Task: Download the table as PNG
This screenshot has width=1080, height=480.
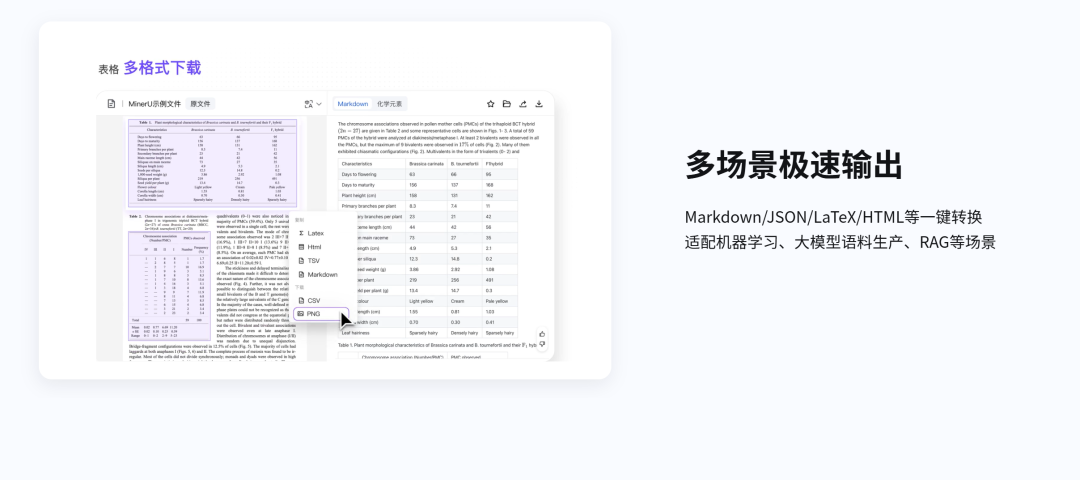Action: (313, 314)
